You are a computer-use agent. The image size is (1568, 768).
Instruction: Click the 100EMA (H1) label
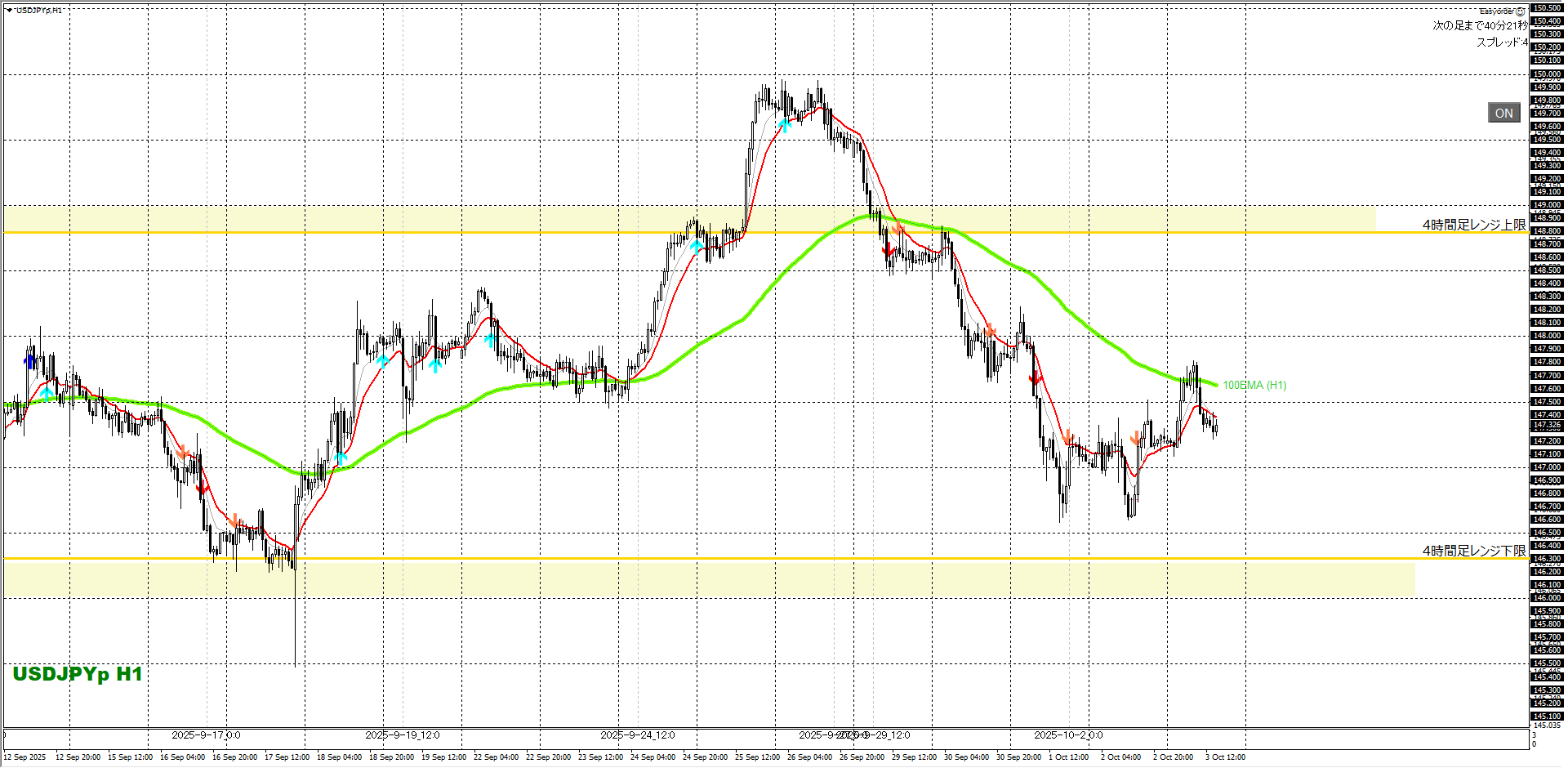click(x=1254, y=385)
